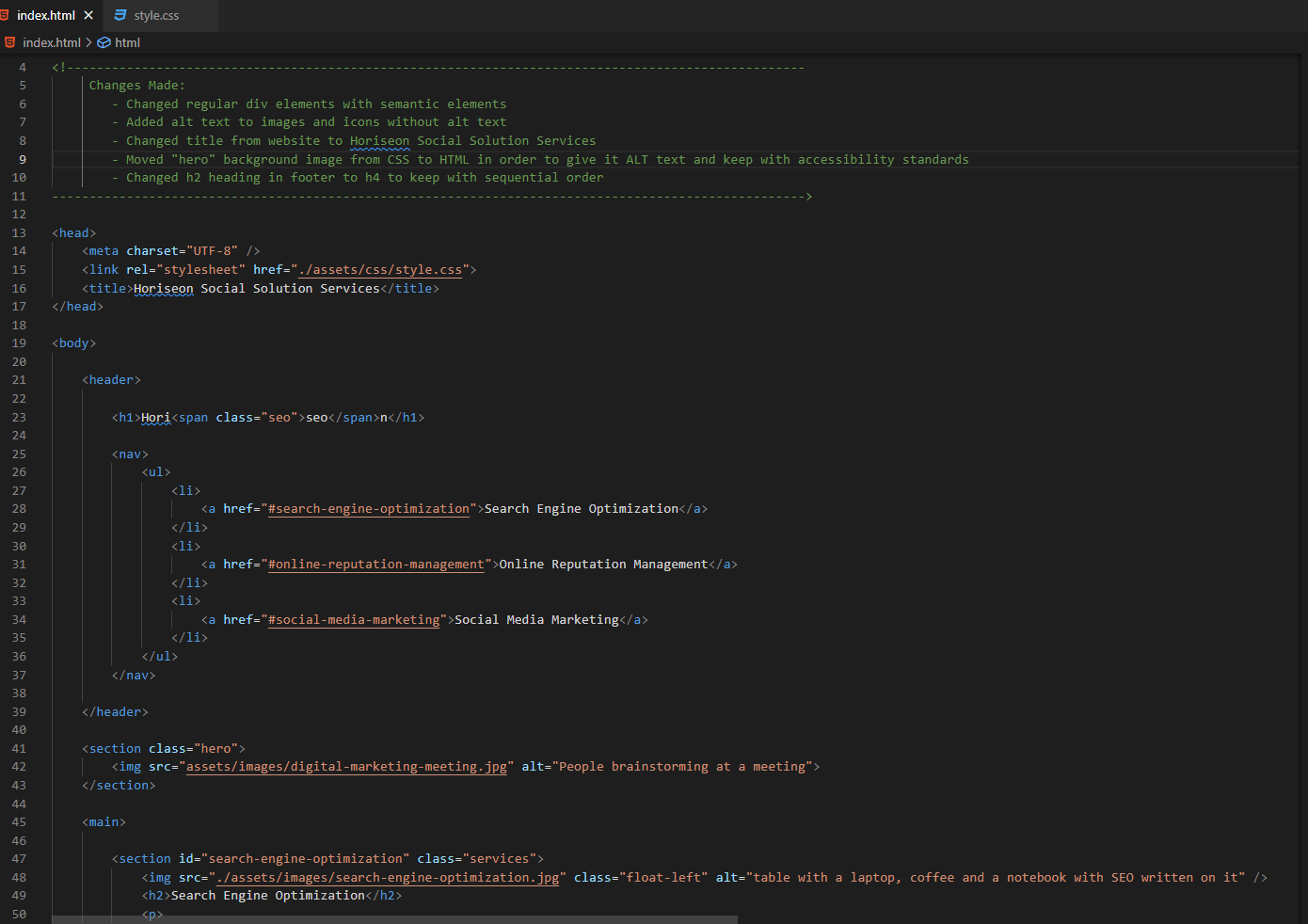1308x924 pixels.
Task: Click the <header> tag on line 21
Action: (x=110, y=379)
